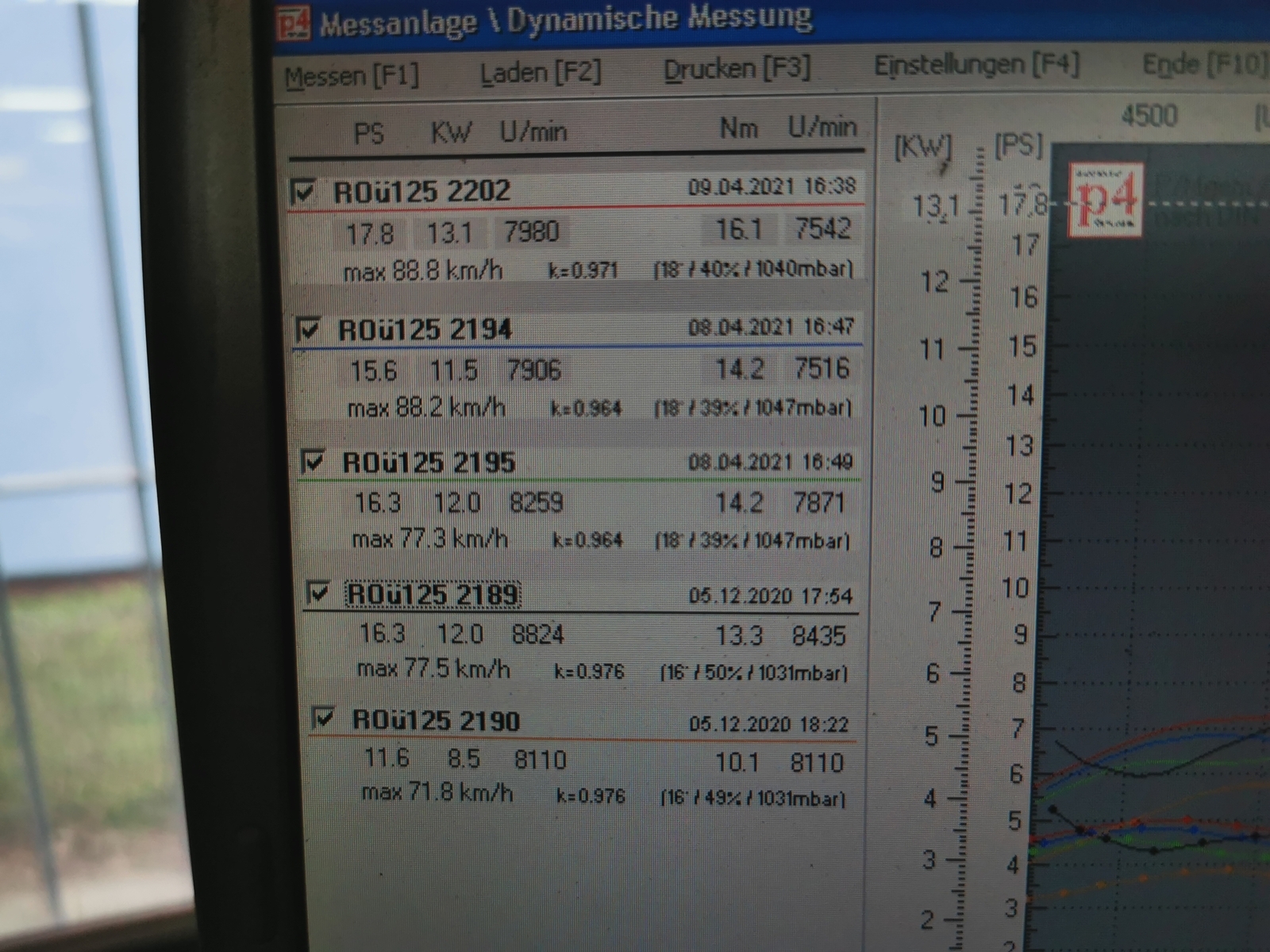This screenshot has width=1270, height=952.
Task: Select the ROü125 2202 measurement name
Action: coord(421,192)
